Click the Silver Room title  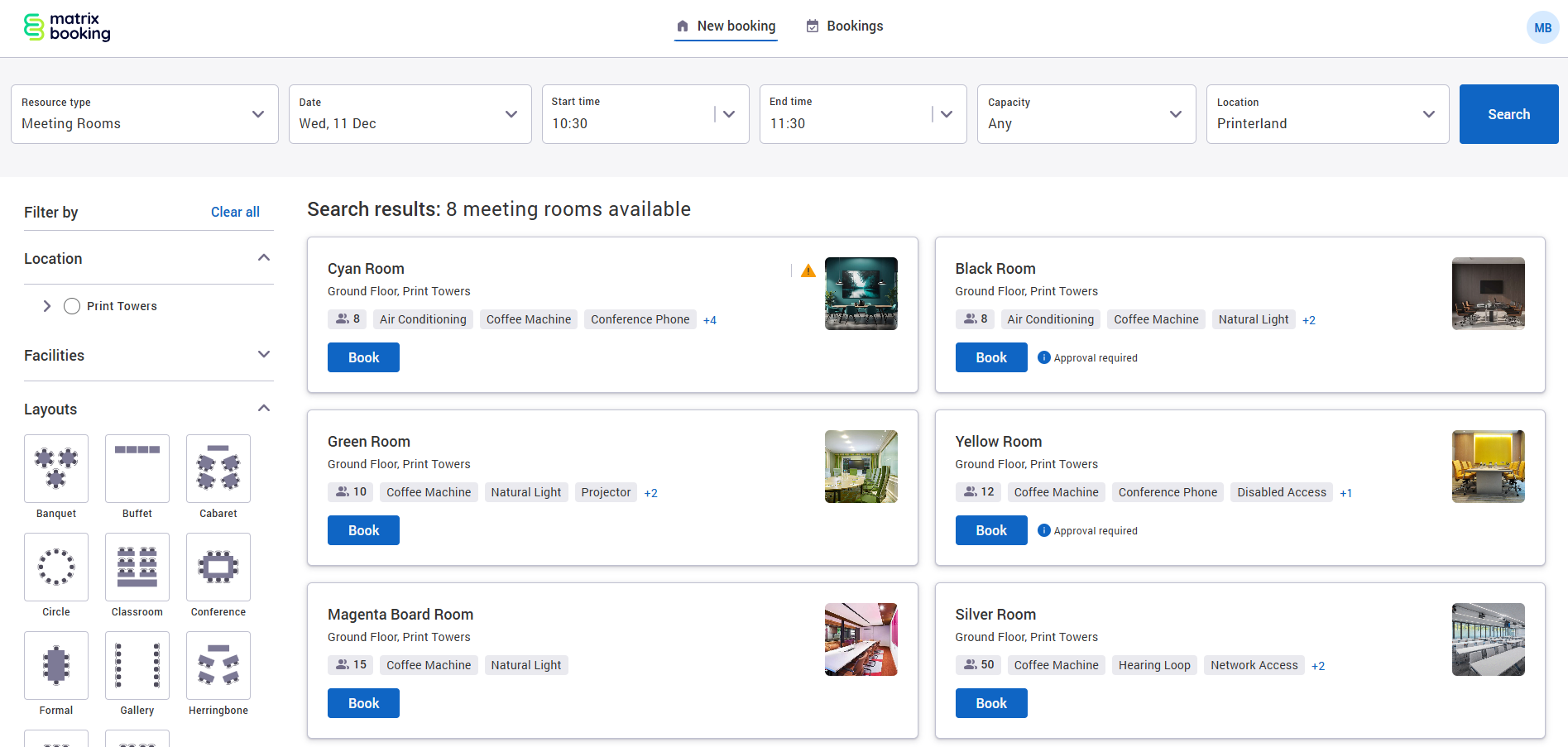coord(995,615)
